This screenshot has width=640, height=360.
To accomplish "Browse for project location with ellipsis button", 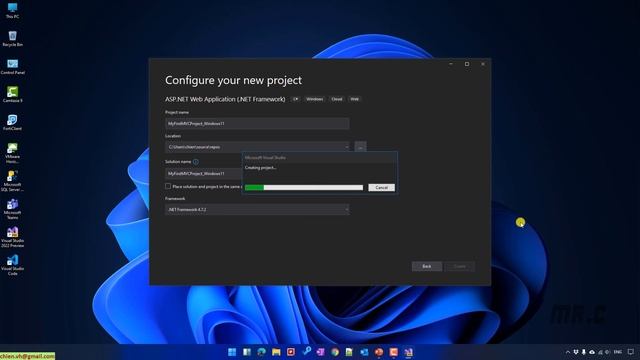I will (360, 147).
